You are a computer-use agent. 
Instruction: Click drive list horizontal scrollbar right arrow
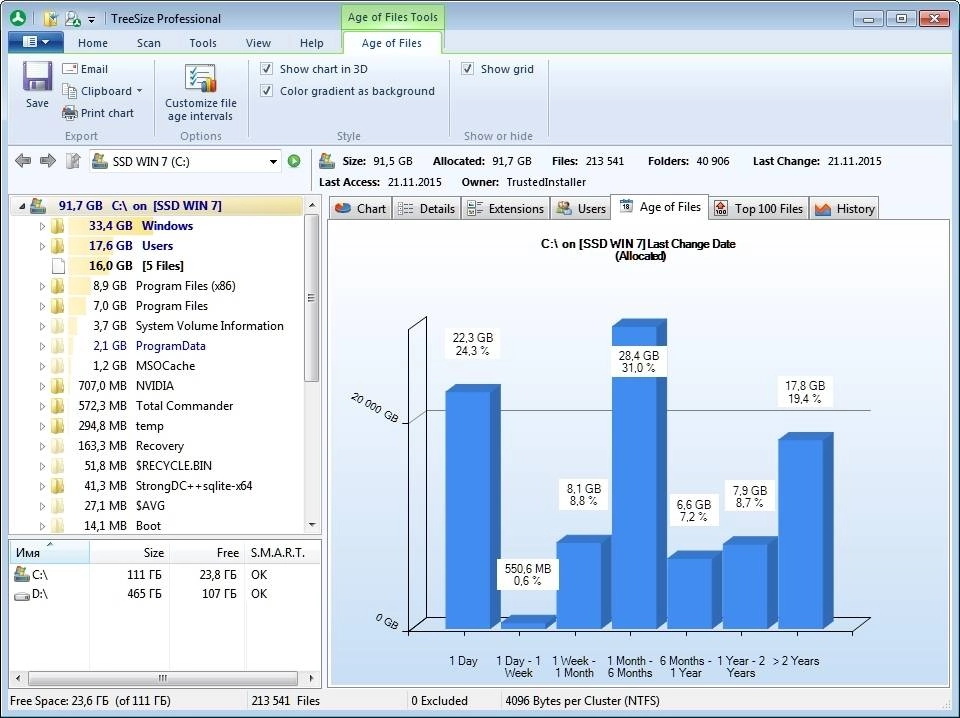[x=312, y=678]
